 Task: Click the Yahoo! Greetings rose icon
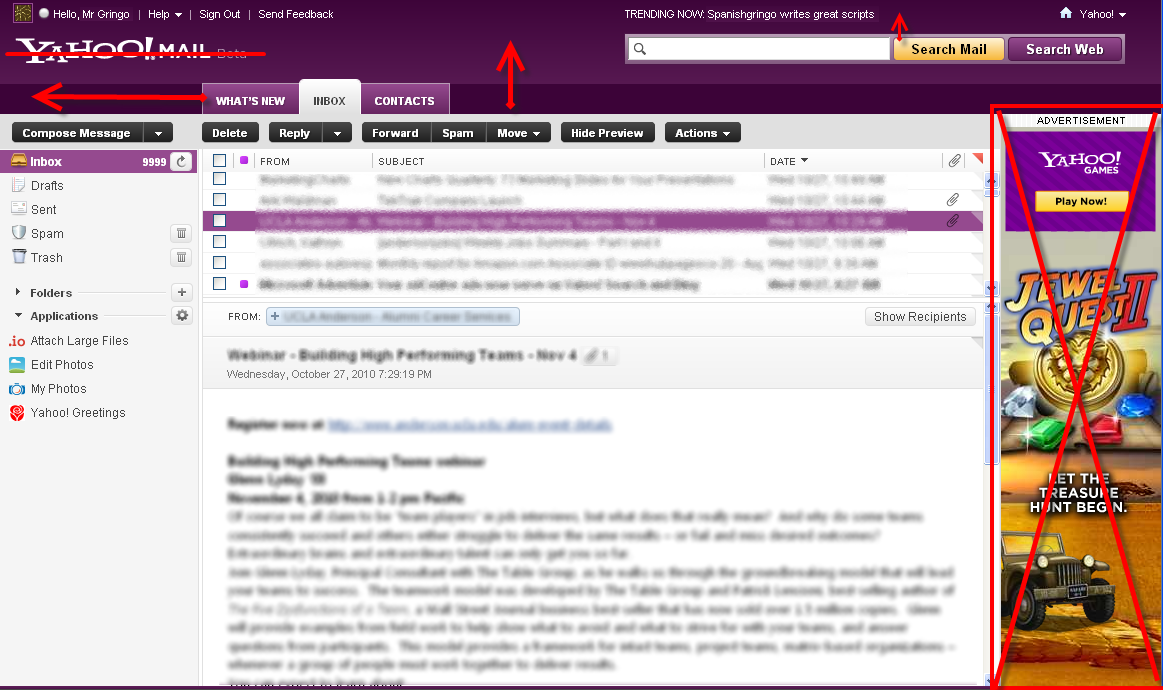[17, 413]
